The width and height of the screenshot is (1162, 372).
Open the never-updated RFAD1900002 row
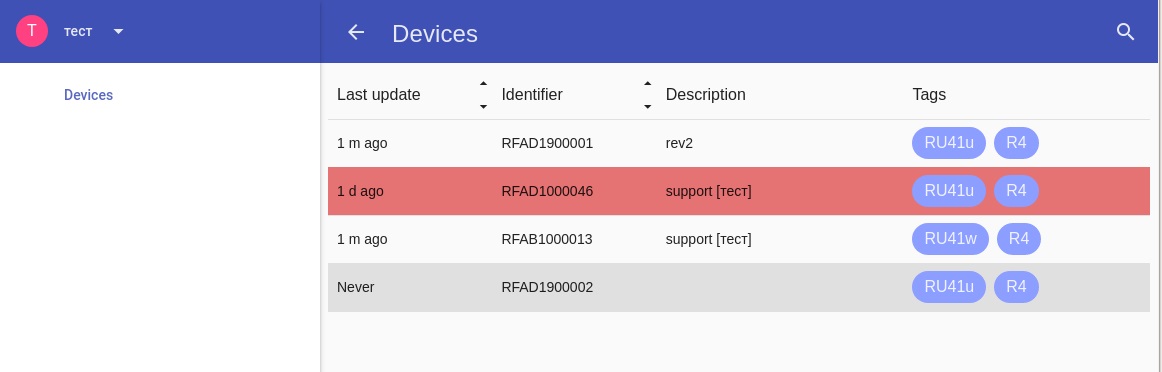739,288
